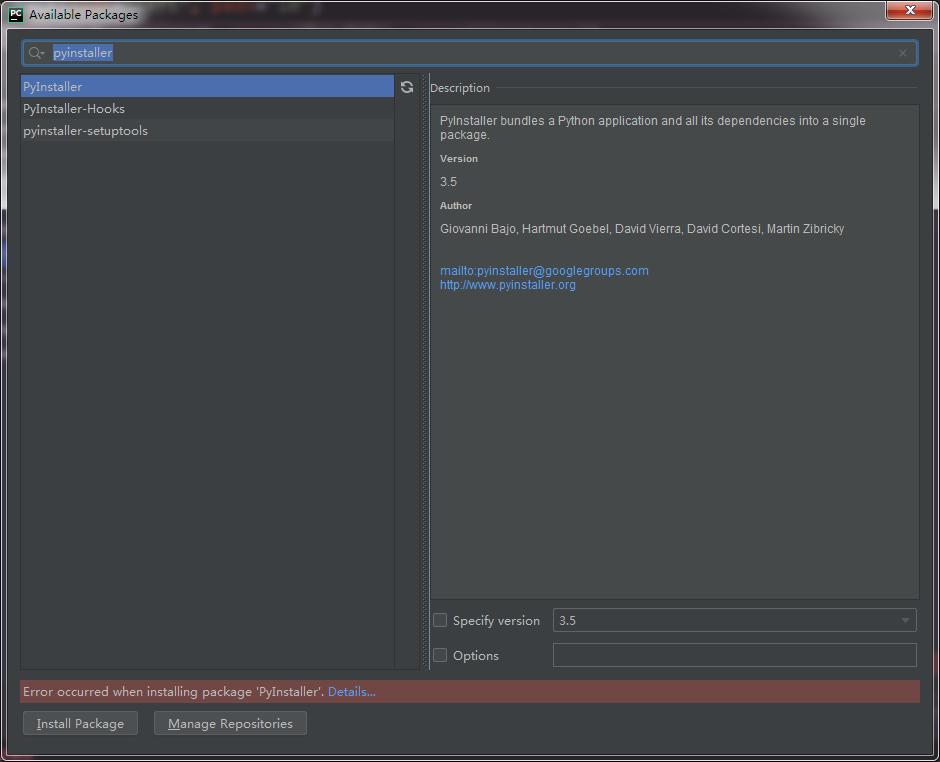Click the Version heading in description
Viewport: 940px width, 762px height.
459,158
